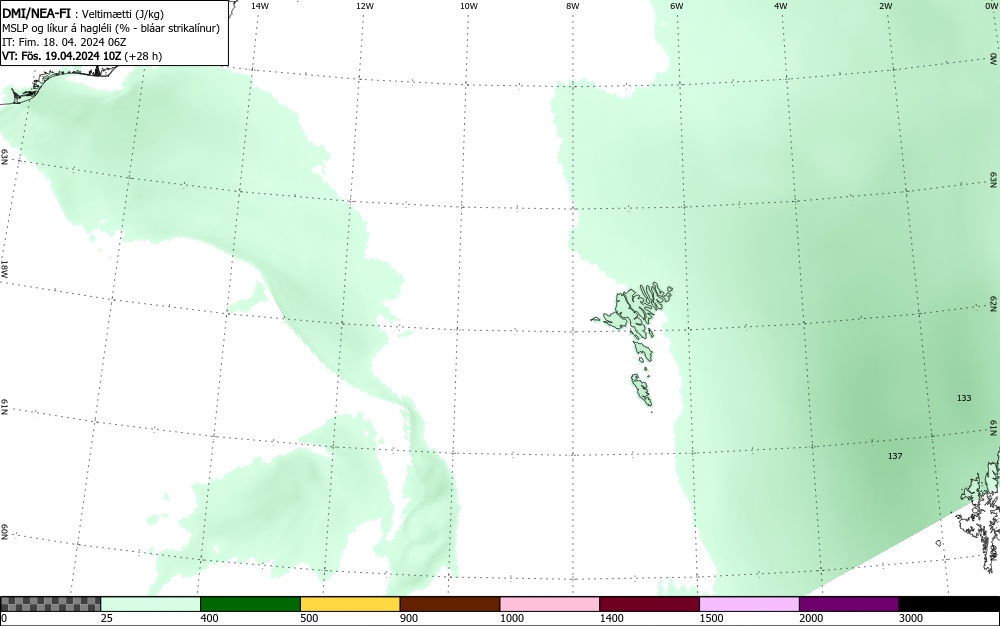The image size is (1000, 626).
Task: Click the legend scale value 900
Action: 409,618
